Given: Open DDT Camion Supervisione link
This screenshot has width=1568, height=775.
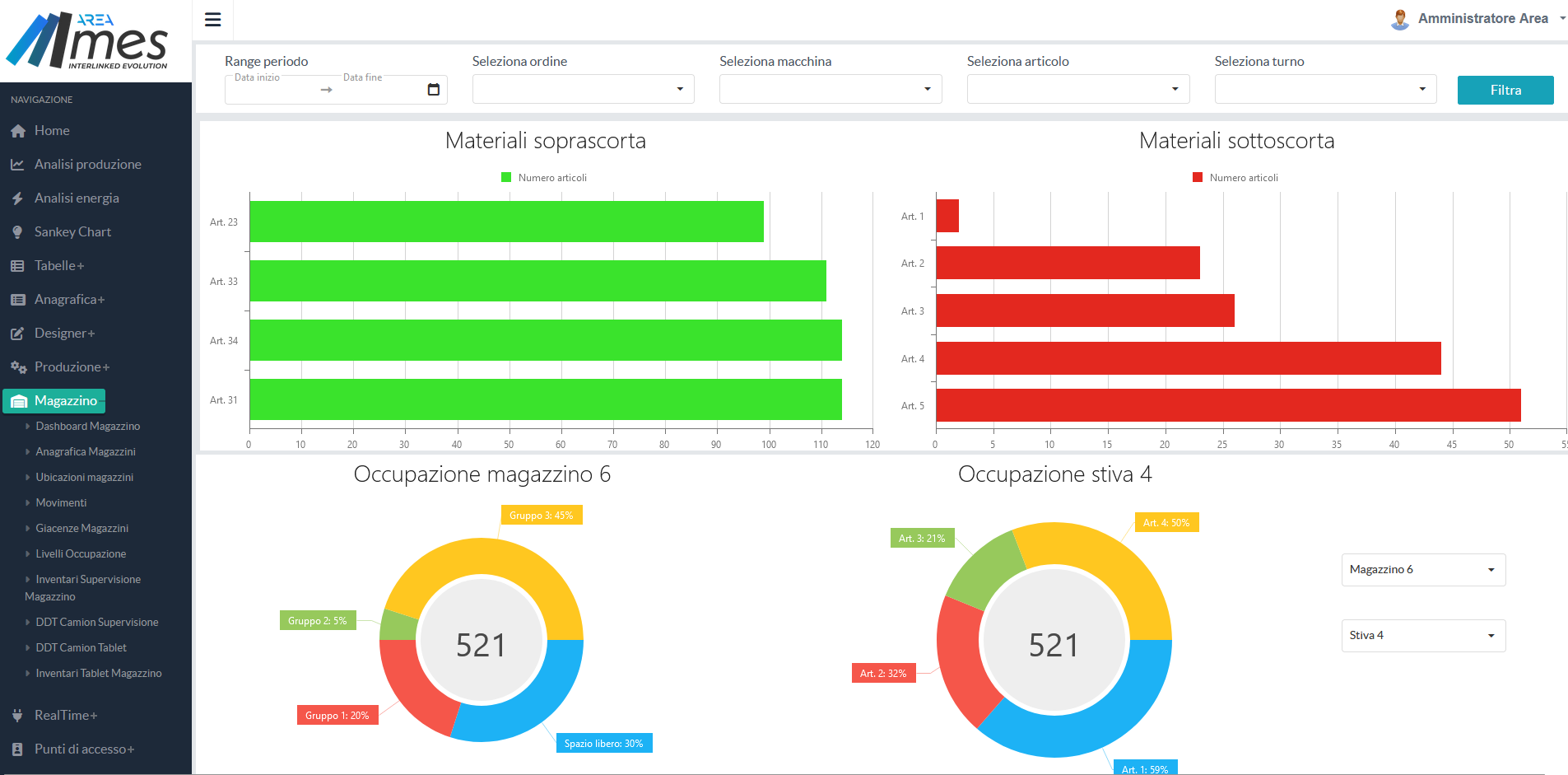Looking at the screenshot, I should [x=97, y=623].
